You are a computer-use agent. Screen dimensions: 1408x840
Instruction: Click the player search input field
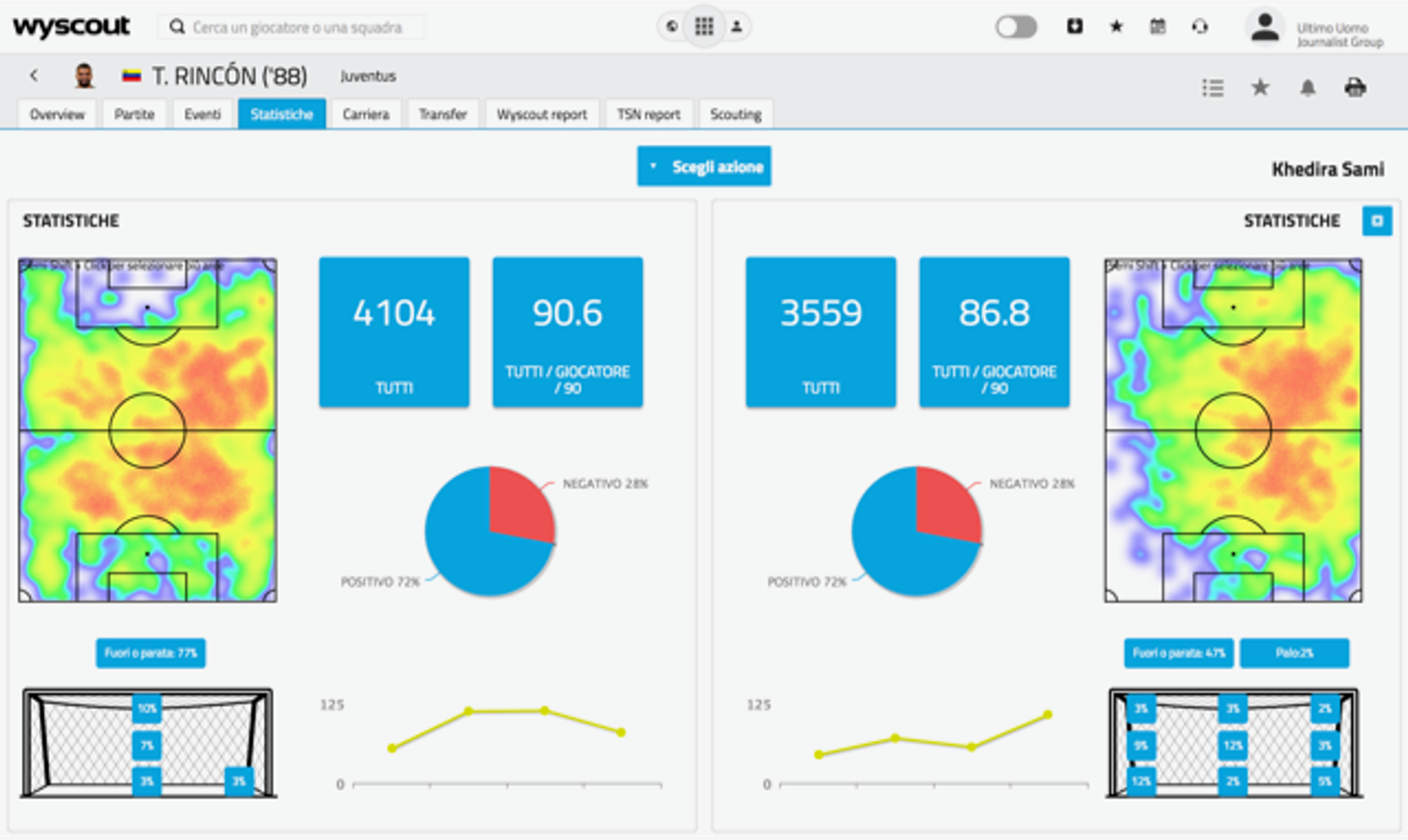tap(297, 27)
